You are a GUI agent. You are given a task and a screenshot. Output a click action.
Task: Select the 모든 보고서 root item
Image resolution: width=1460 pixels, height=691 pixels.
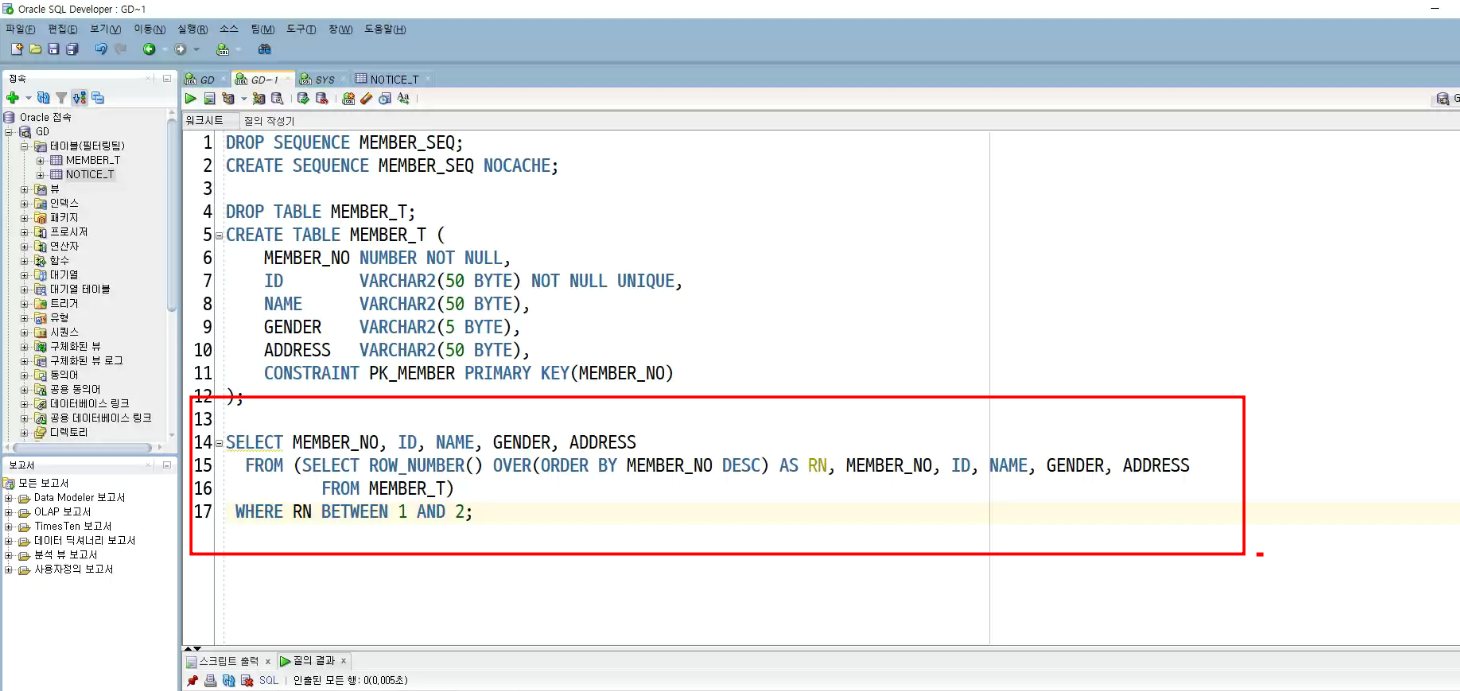pyautogui.click(x=43, y=483)
